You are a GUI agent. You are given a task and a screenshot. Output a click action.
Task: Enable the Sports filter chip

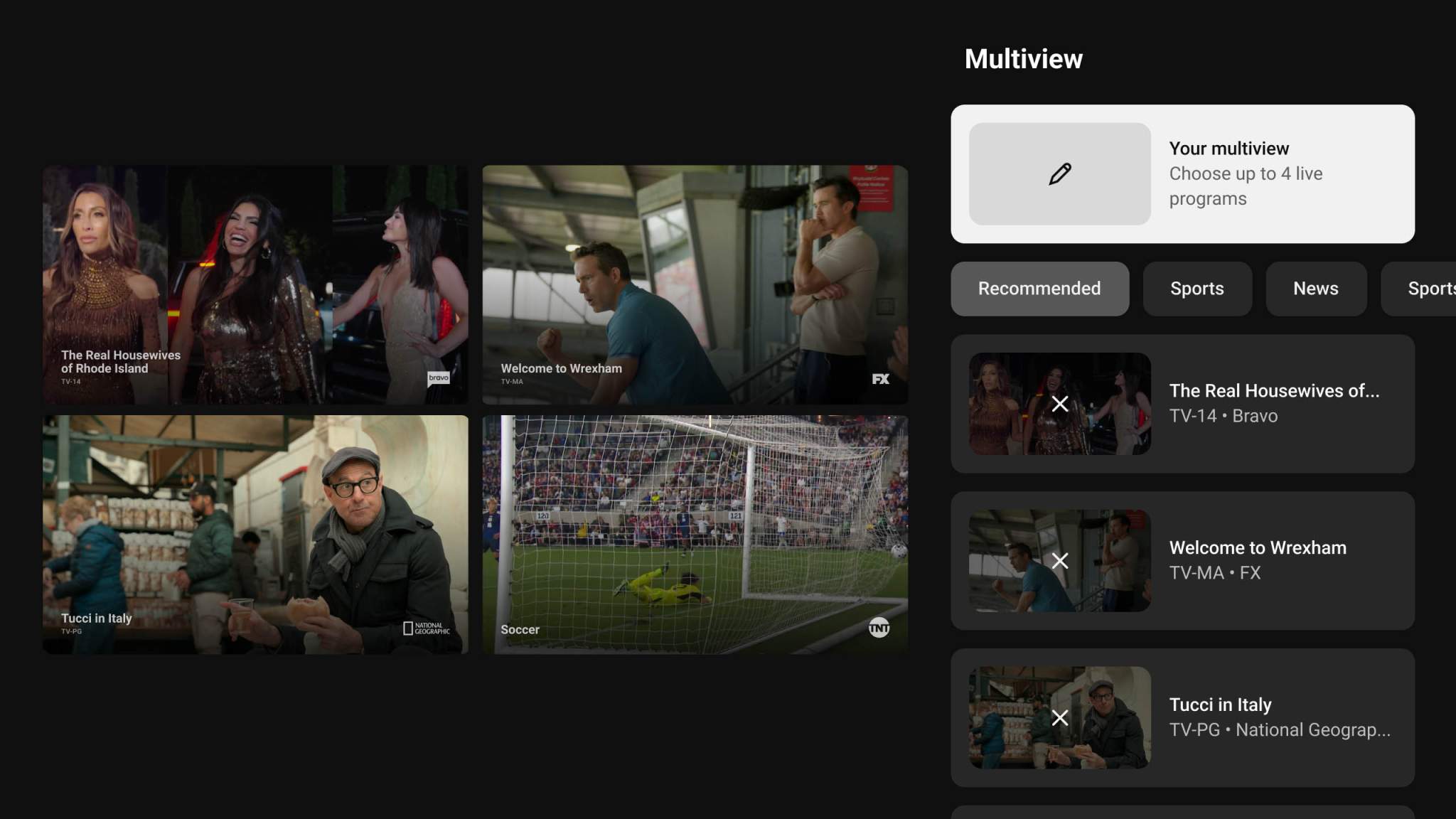[x=1197, y=289]
